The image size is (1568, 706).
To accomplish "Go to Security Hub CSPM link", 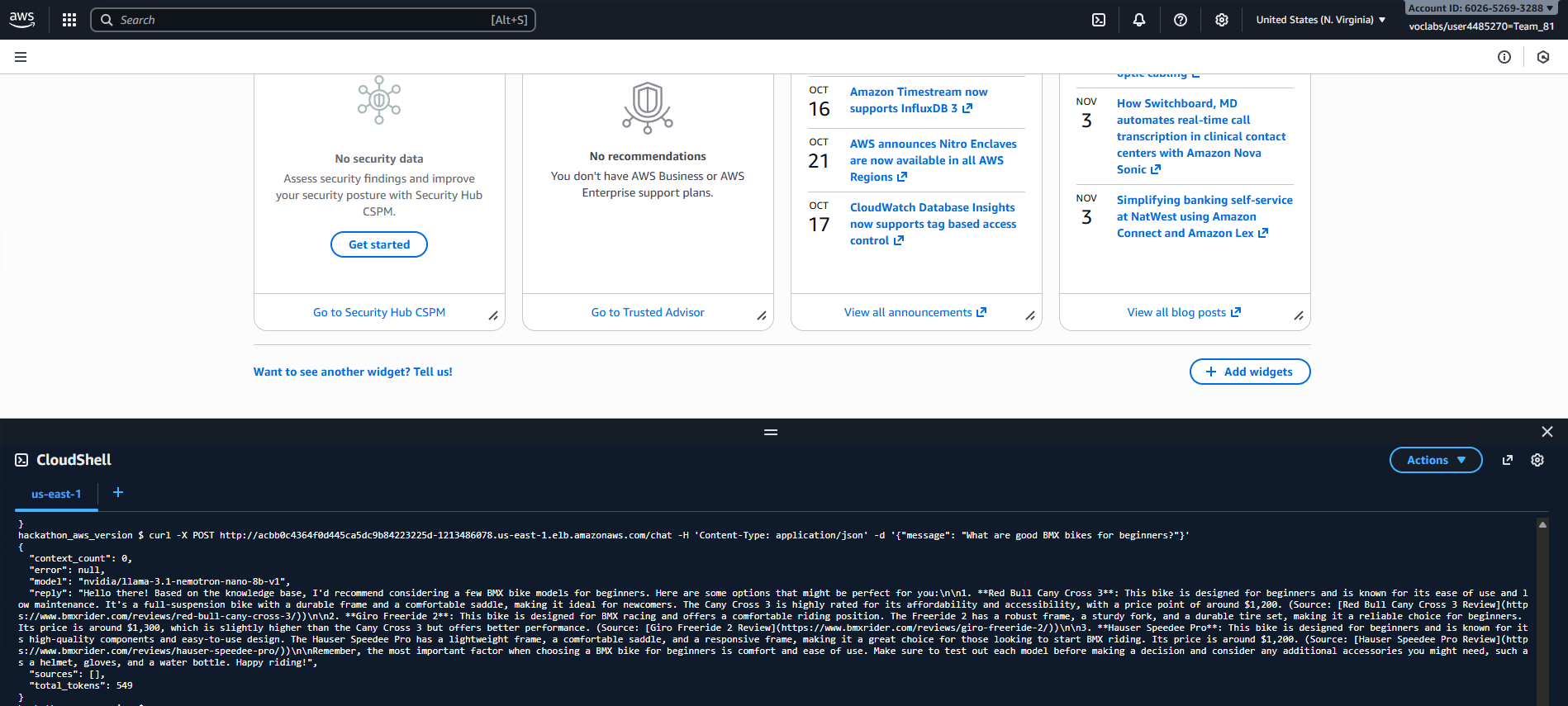I will (379, 312).
